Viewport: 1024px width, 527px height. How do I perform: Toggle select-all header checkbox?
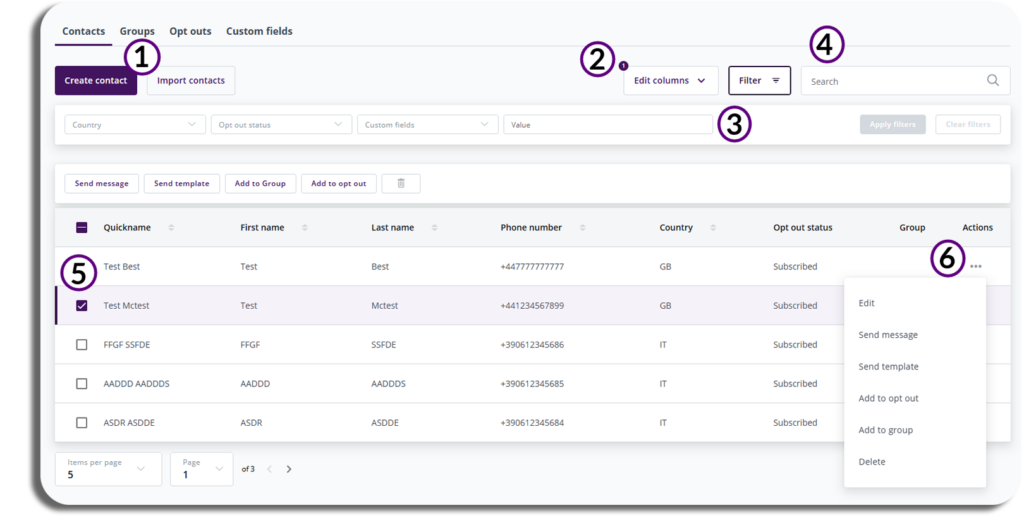pyautogui.click(x=82, y=227)
